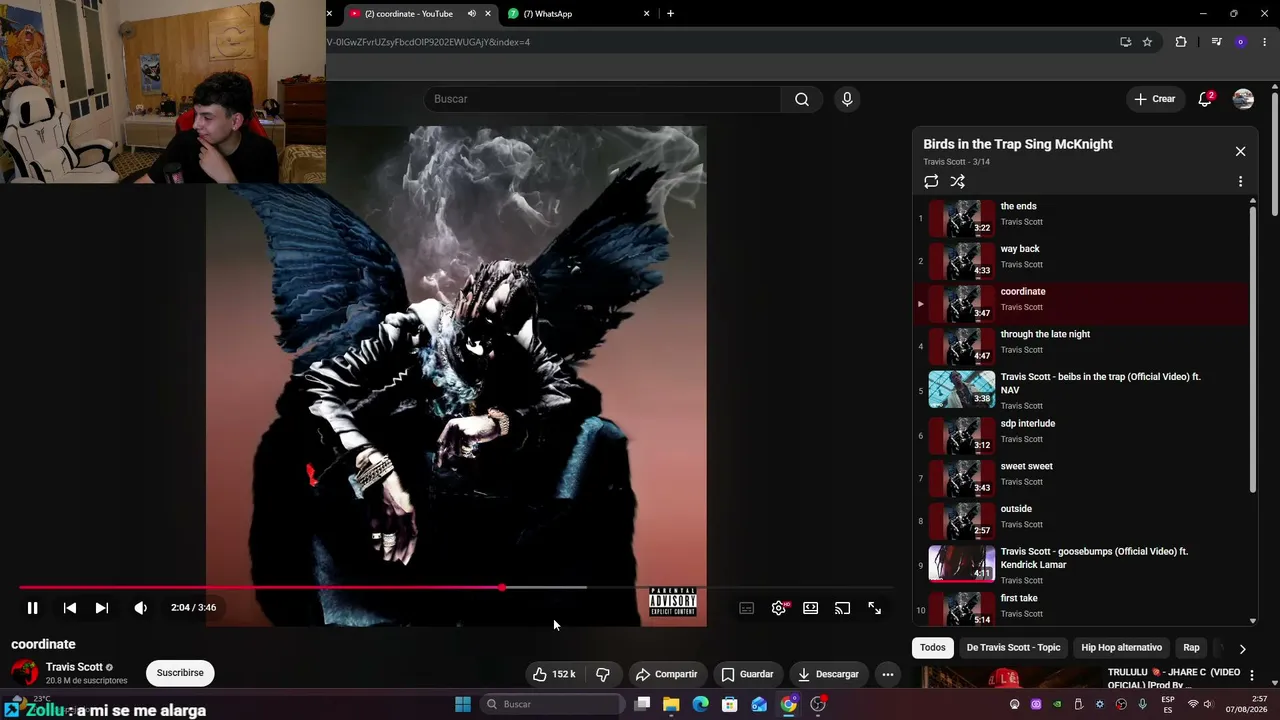Start voice search with microphone icon

[x=847, y=99]
